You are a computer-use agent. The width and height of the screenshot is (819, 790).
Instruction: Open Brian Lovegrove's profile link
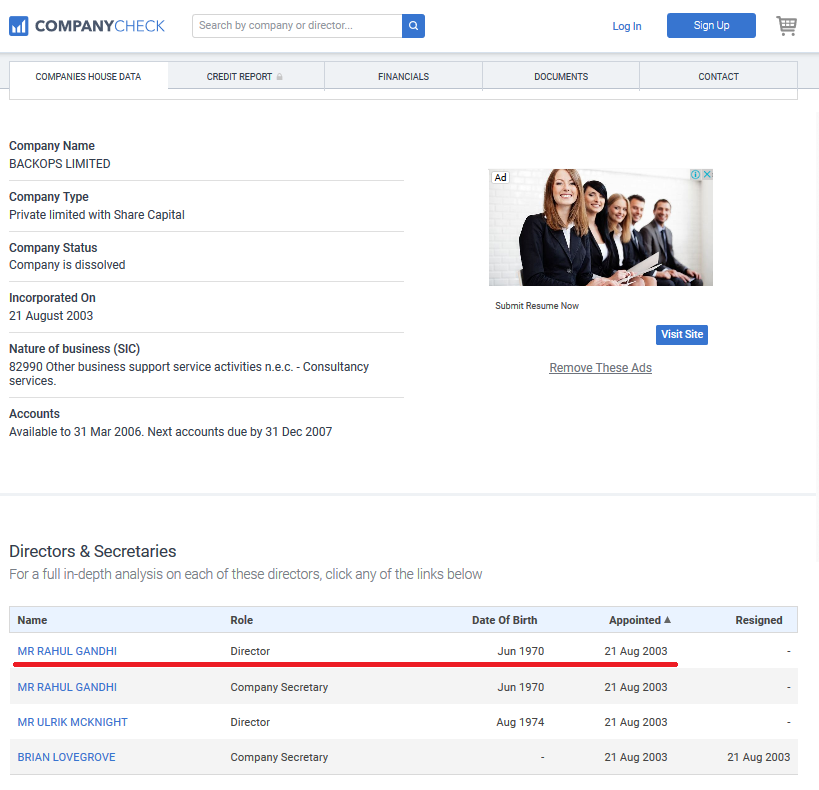click(66, 757)
